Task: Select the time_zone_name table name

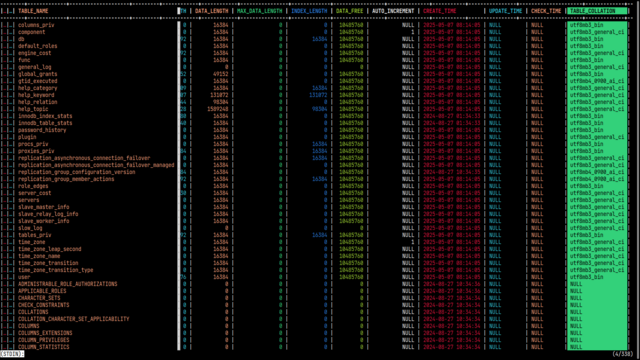Action: point(39,256)
